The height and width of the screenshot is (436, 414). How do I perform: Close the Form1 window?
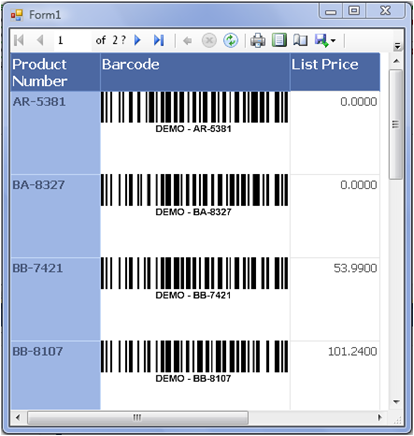(385, 11)
